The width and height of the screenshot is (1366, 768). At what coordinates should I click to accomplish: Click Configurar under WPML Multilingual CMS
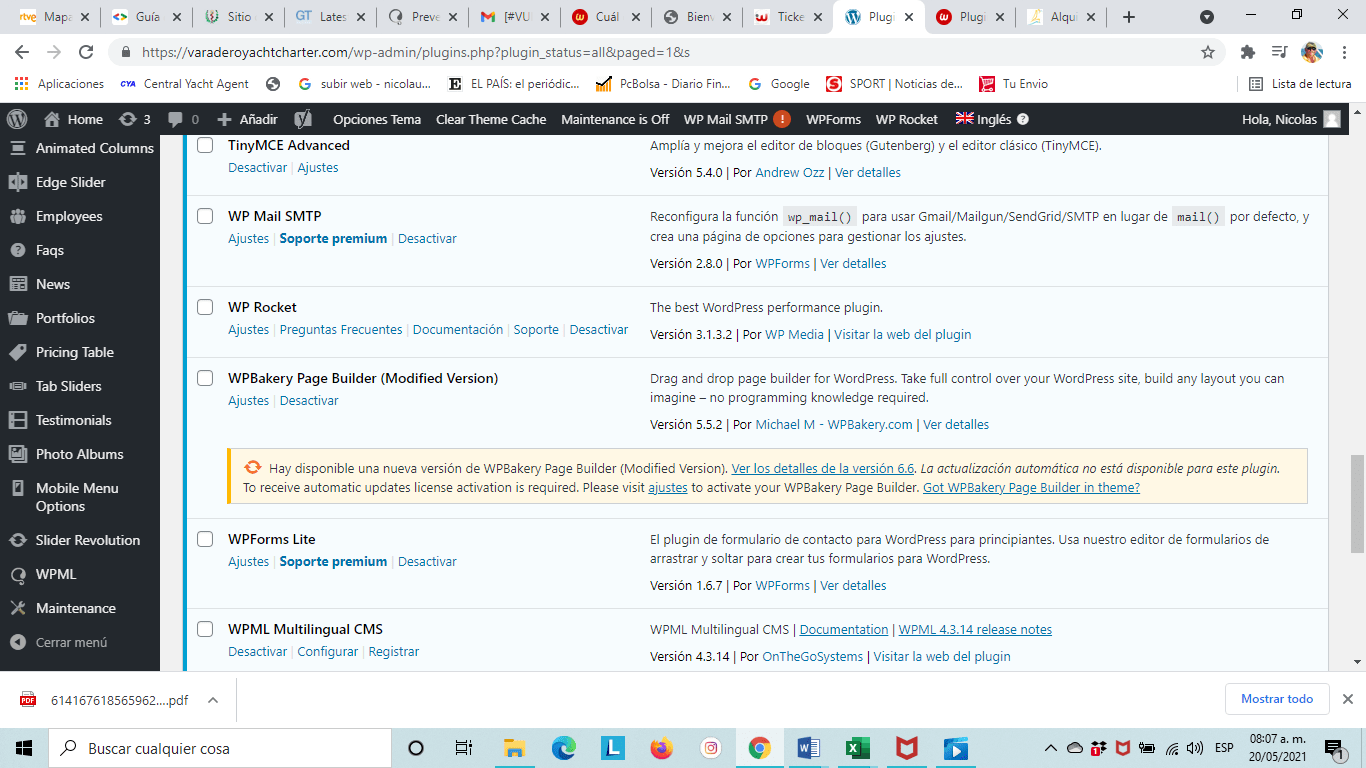[327, 651]
